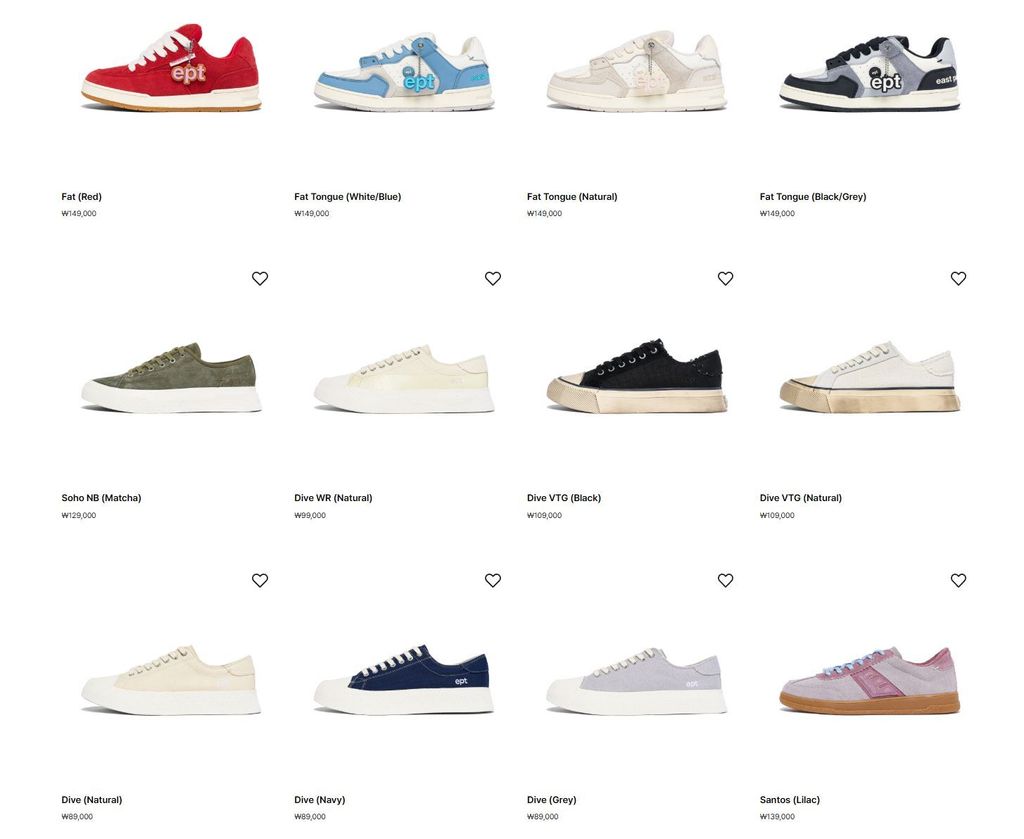This screenshot has width=1024, height=839.
Task: Open Fat Tongue (Black/Grey) title link
Action: [813, 197]
